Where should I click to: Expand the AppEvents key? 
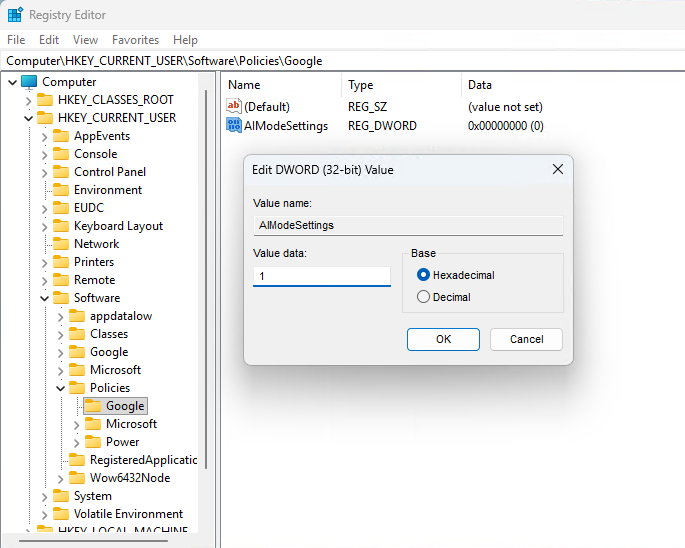click(44, 136)
